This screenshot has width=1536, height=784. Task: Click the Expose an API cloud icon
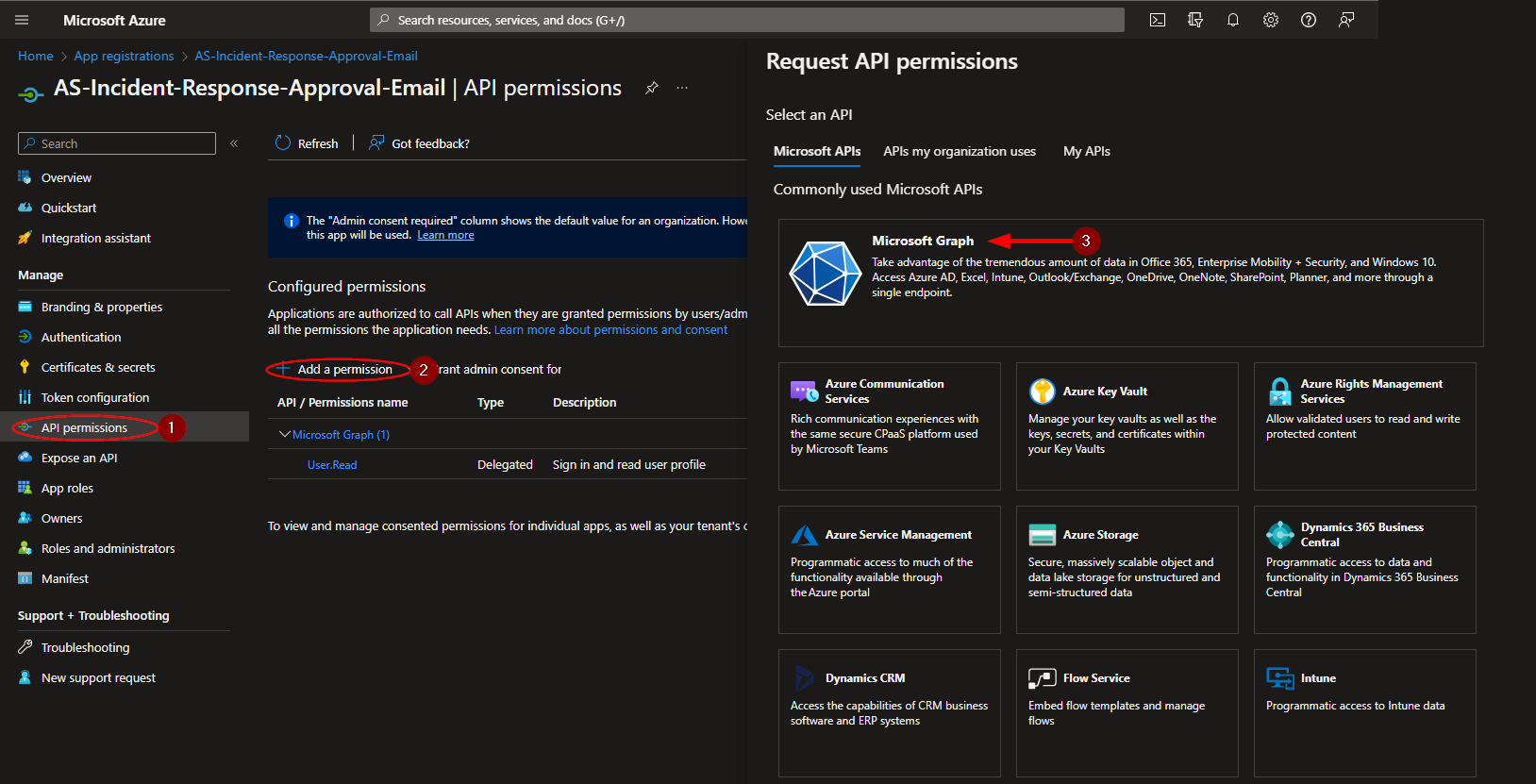click(25, 458)
